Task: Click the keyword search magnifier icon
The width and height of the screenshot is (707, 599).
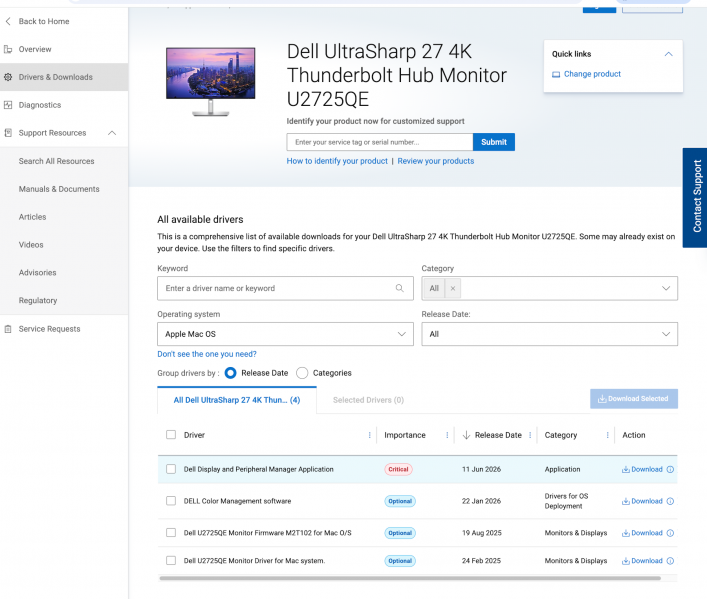Action: point(399,288)
